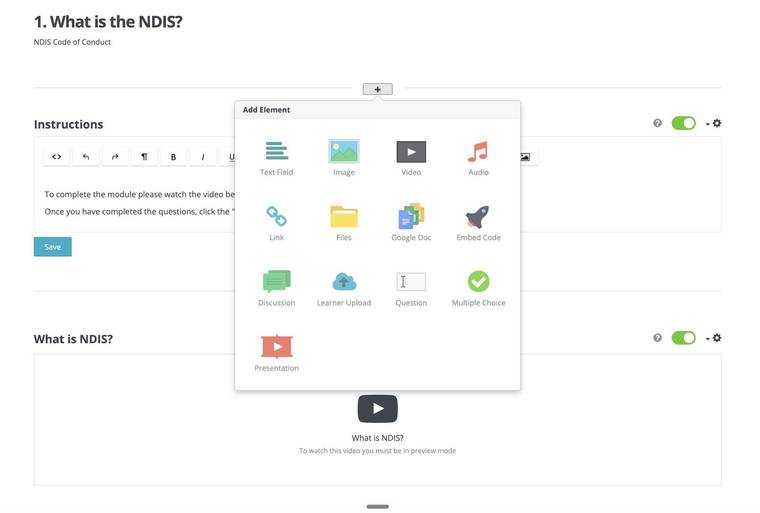Open help icon for Instructions element

pos(657,123)
